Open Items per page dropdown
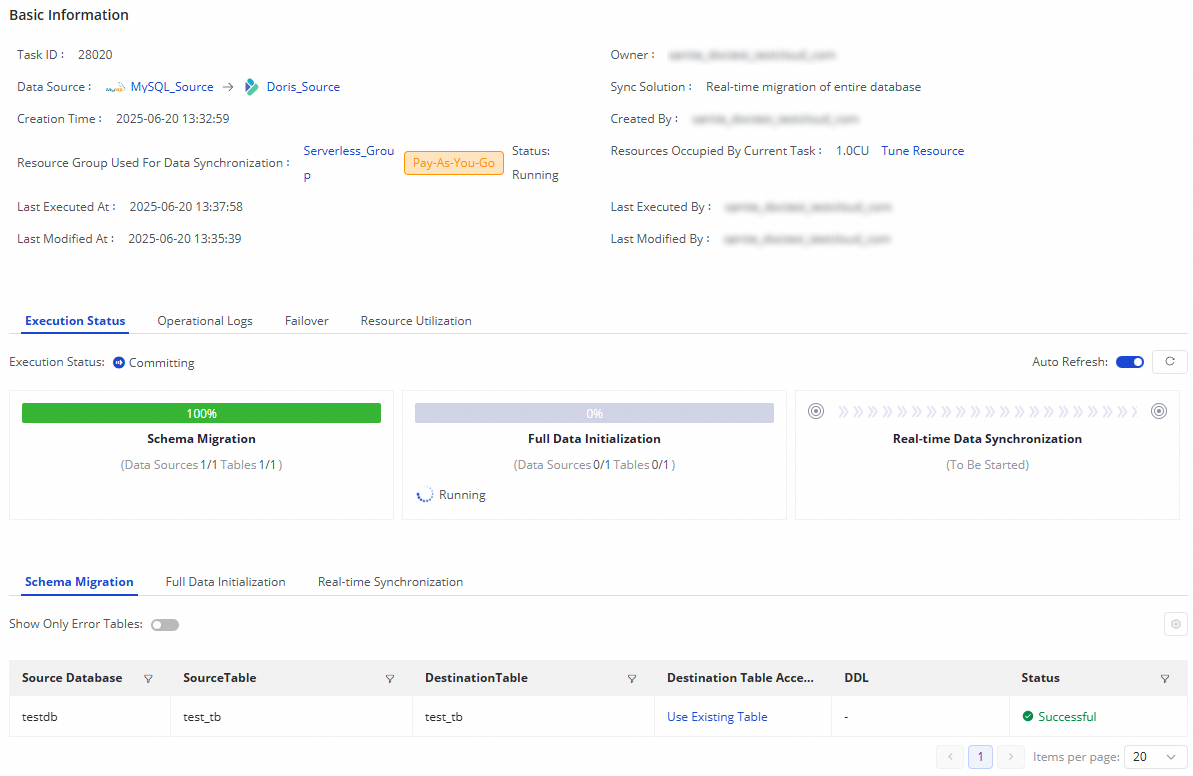 [x=1156, y=757]
